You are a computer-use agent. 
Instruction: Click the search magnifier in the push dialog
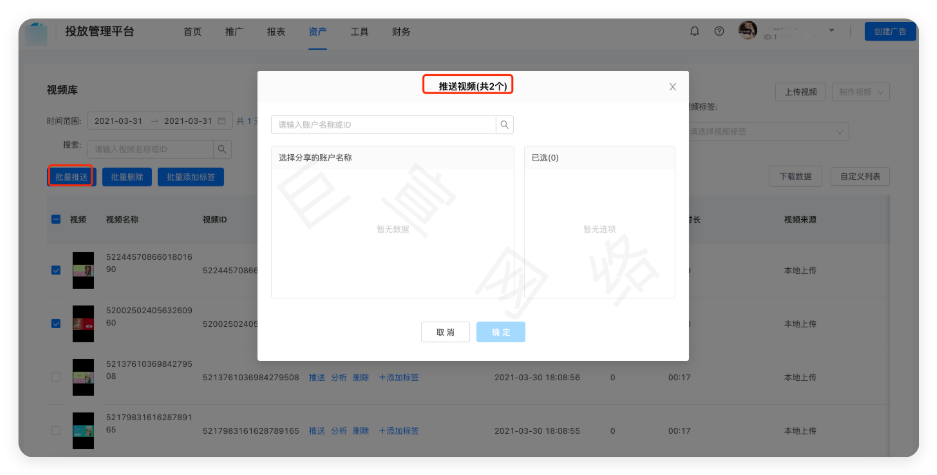point(504,125)
